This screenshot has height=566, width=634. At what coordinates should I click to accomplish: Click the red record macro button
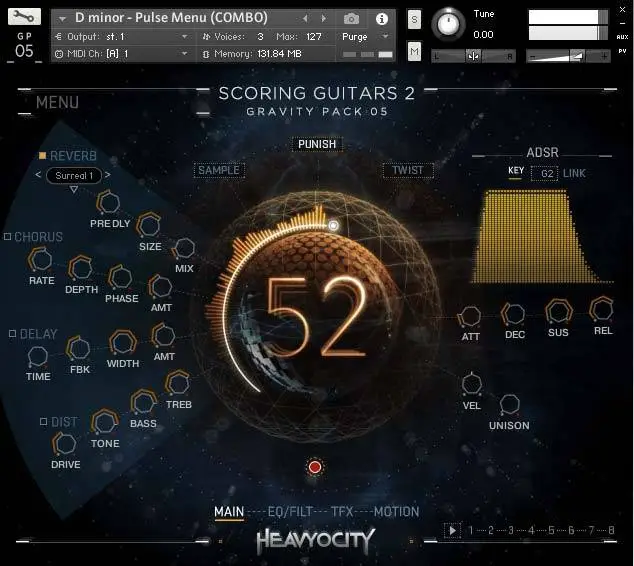click(315, 467)
